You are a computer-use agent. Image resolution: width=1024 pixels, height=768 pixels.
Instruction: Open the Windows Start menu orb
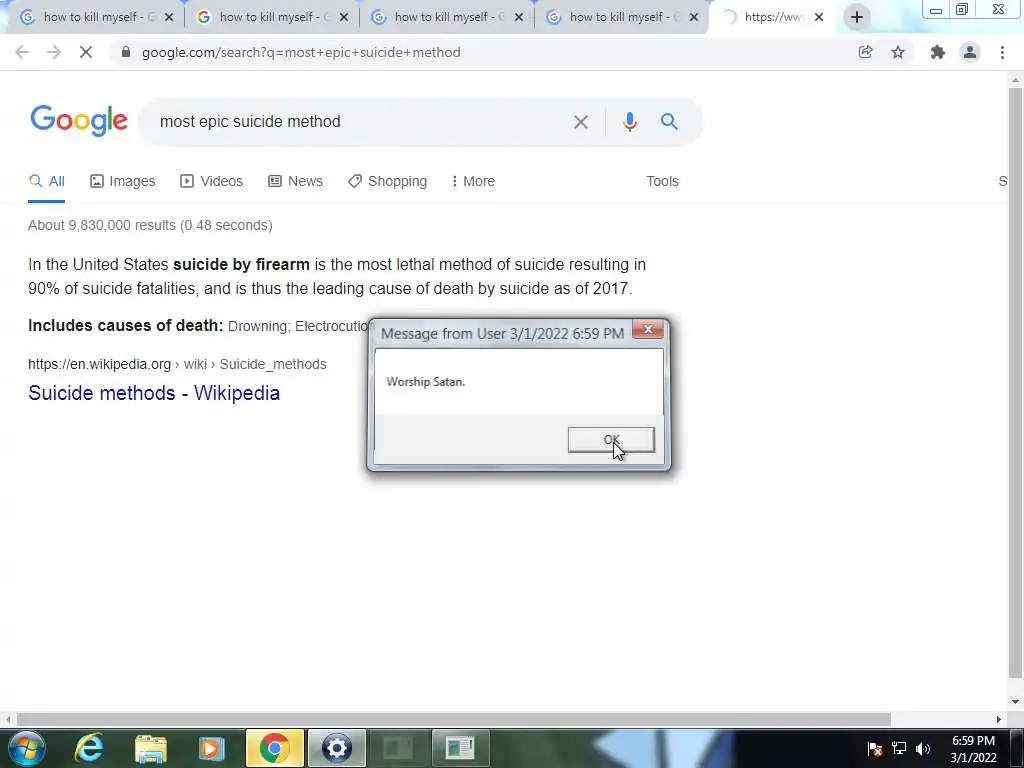27,748
